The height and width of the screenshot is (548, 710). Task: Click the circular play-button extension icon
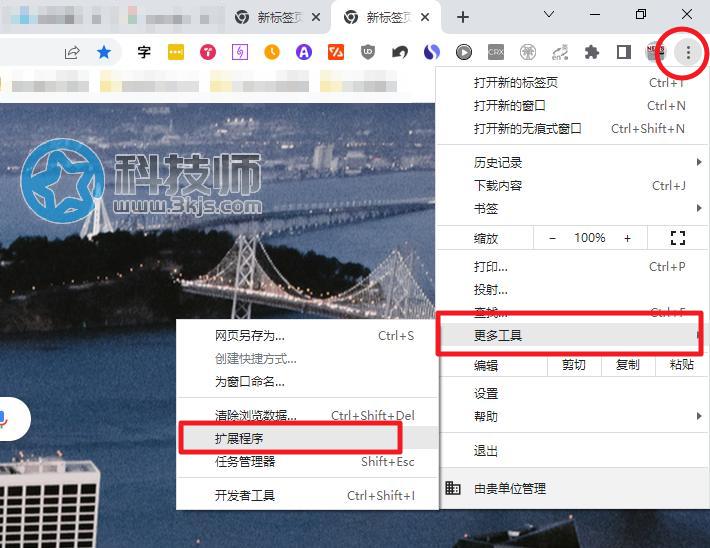pos(464,53)
